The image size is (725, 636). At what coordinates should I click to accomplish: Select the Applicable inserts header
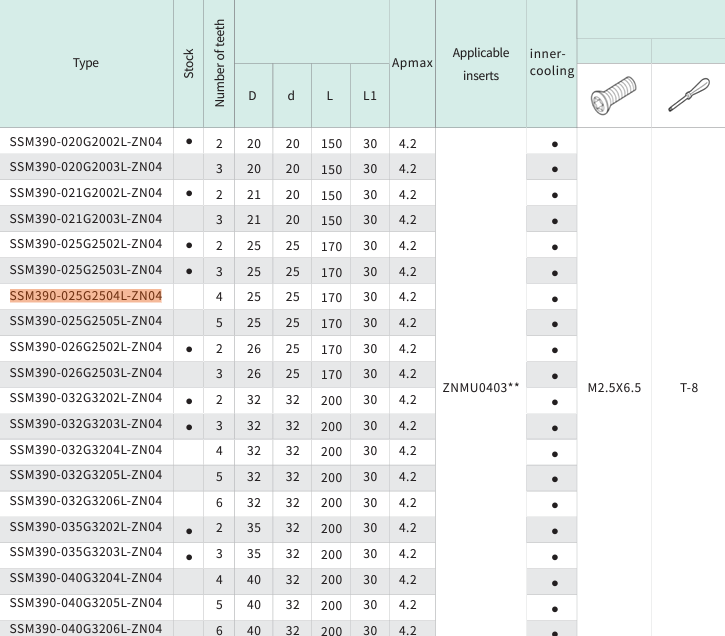(481, 63)
